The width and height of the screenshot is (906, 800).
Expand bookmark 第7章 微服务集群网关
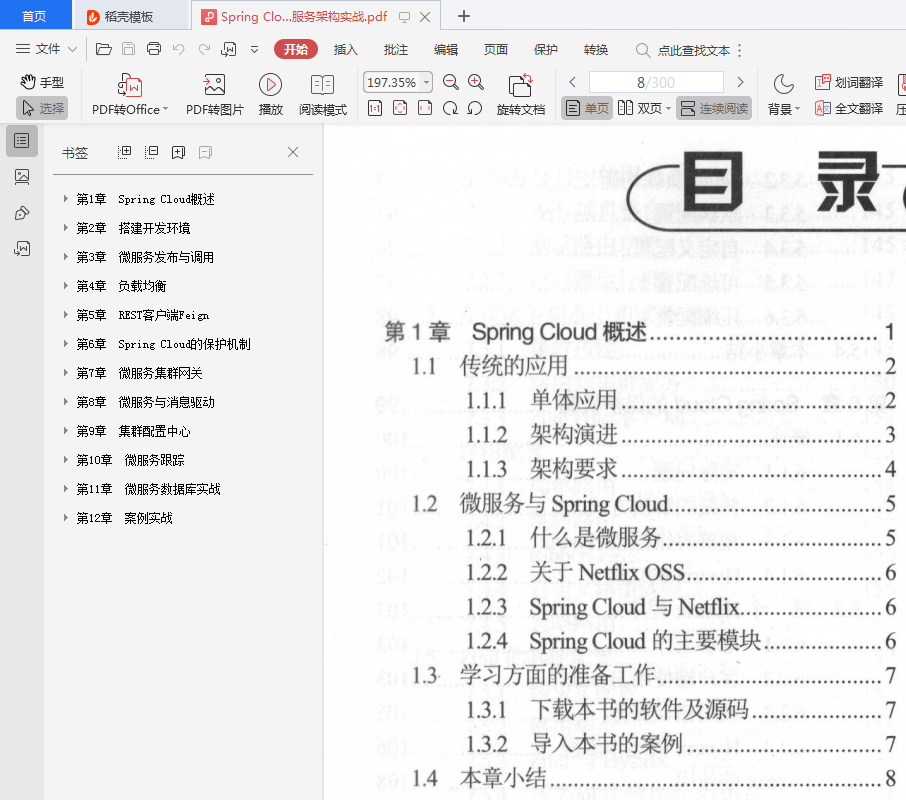coord(65,373)
